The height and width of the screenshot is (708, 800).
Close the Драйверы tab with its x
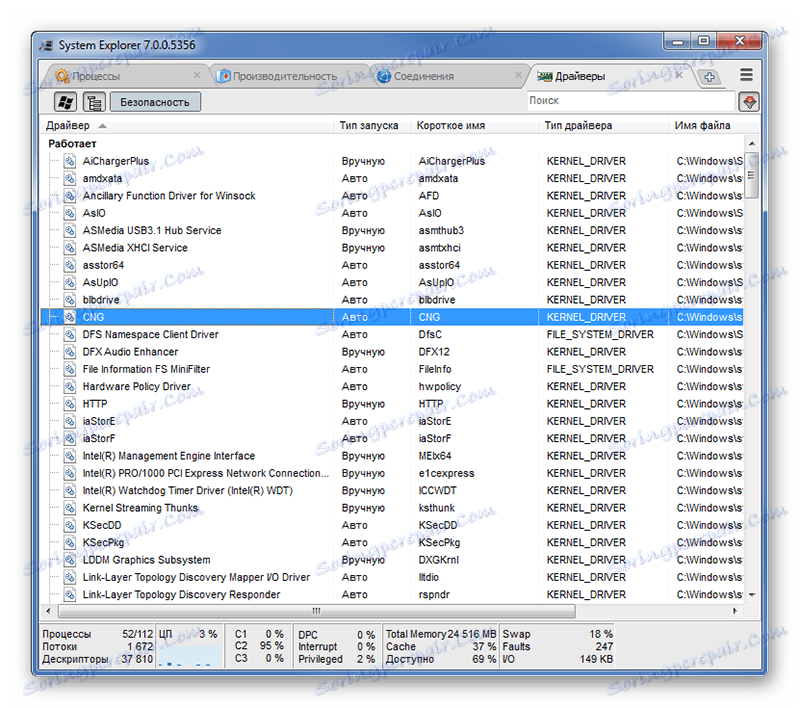pyautogui.click(x=679, y=74)
